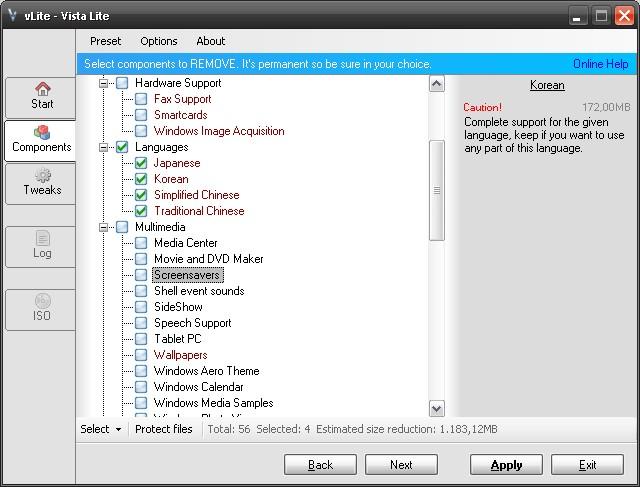Check the Windows Calendar checkbox
The image size is (640, 487).
tap(141, 387)
